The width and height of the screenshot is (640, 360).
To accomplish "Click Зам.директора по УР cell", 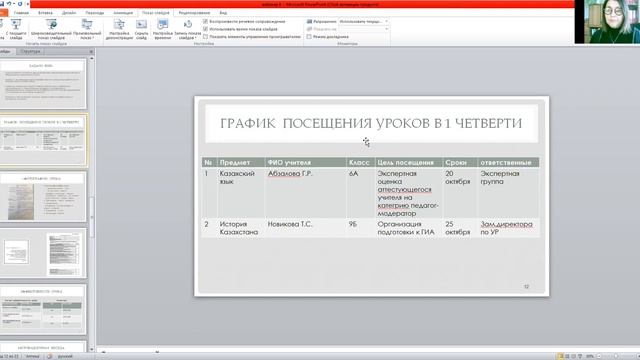I will [x=508, y=228].
